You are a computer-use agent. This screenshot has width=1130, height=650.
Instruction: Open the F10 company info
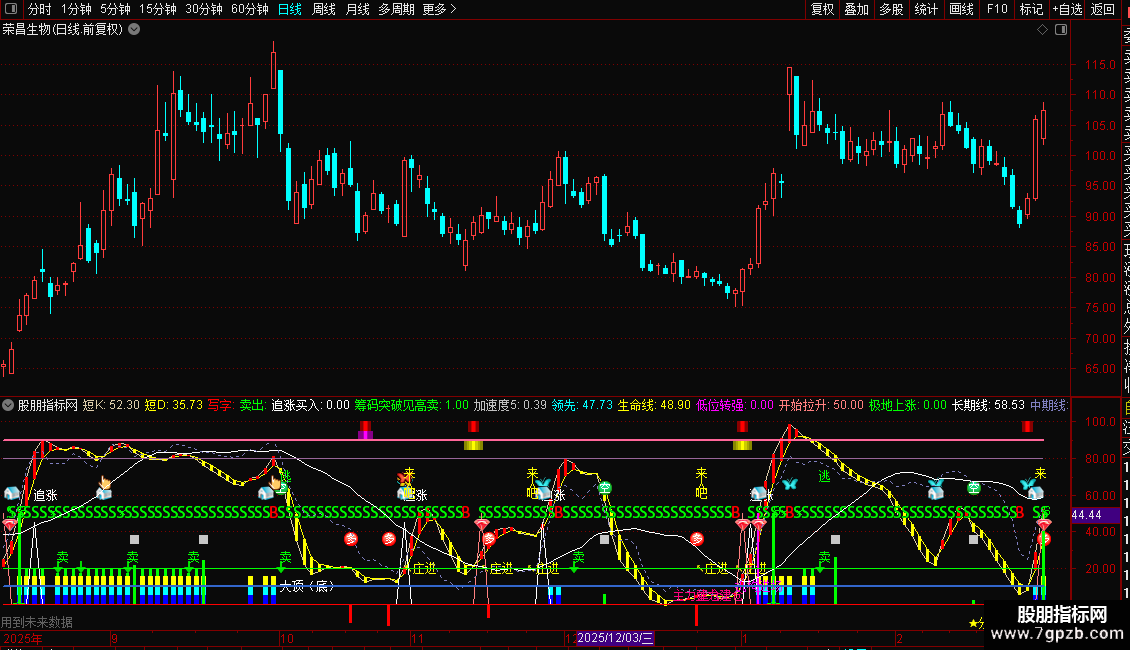997,9
